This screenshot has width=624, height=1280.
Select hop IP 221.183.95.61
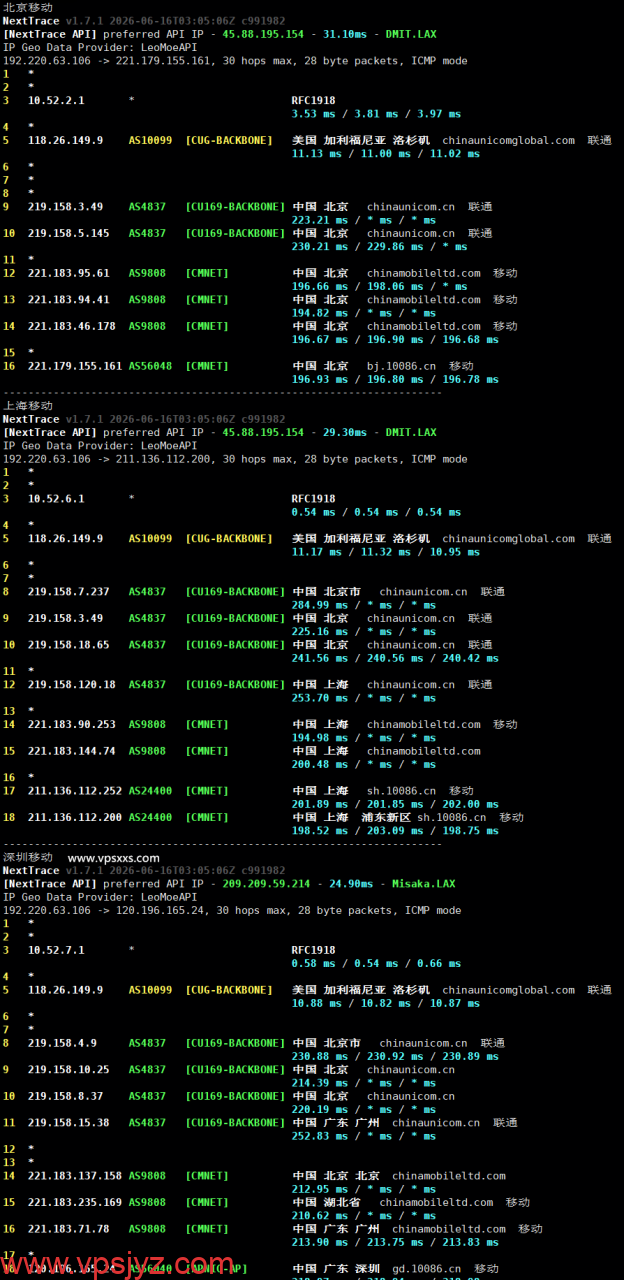tap(69, 273)
